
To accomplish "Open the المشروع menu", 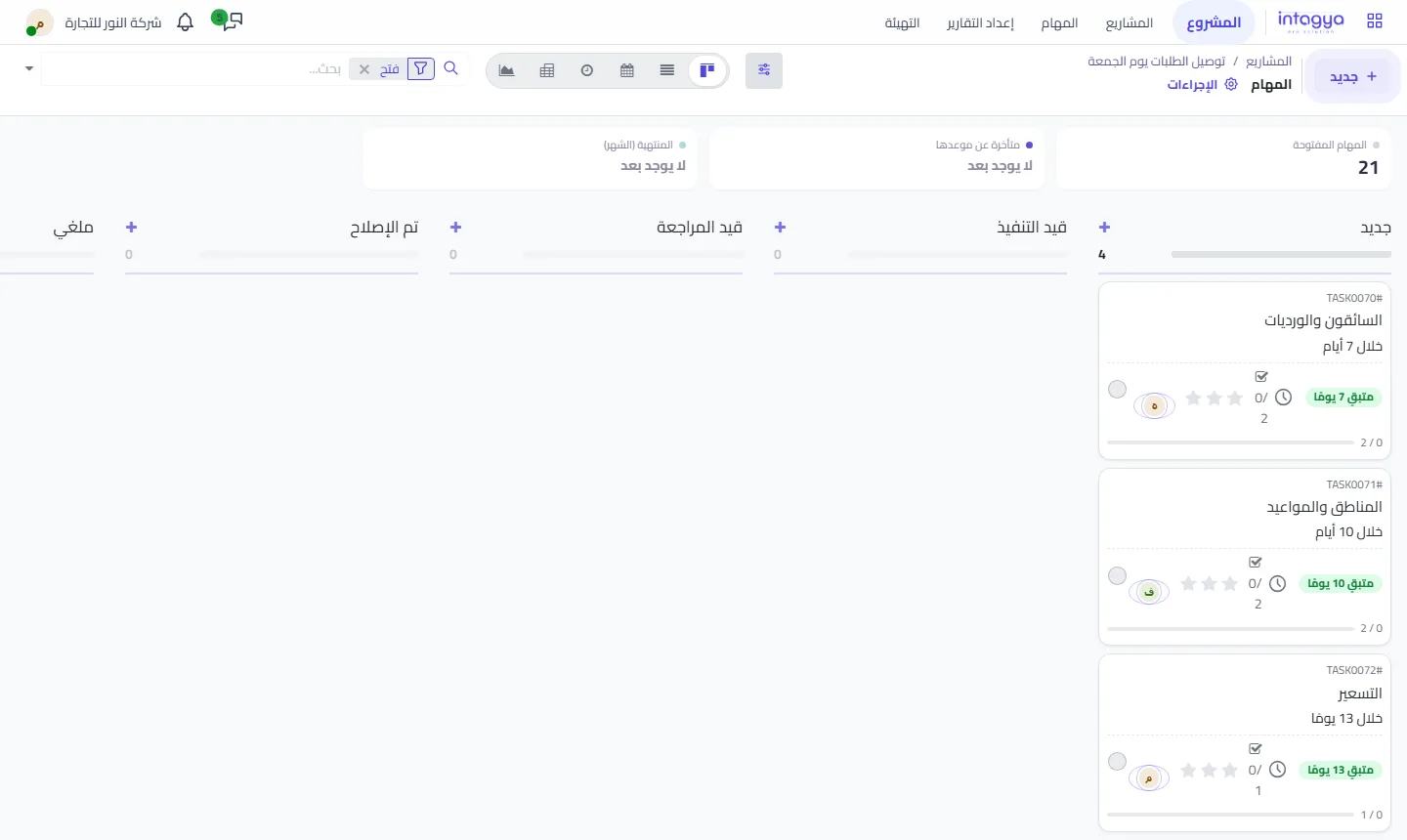I will tap(1214, 22).
